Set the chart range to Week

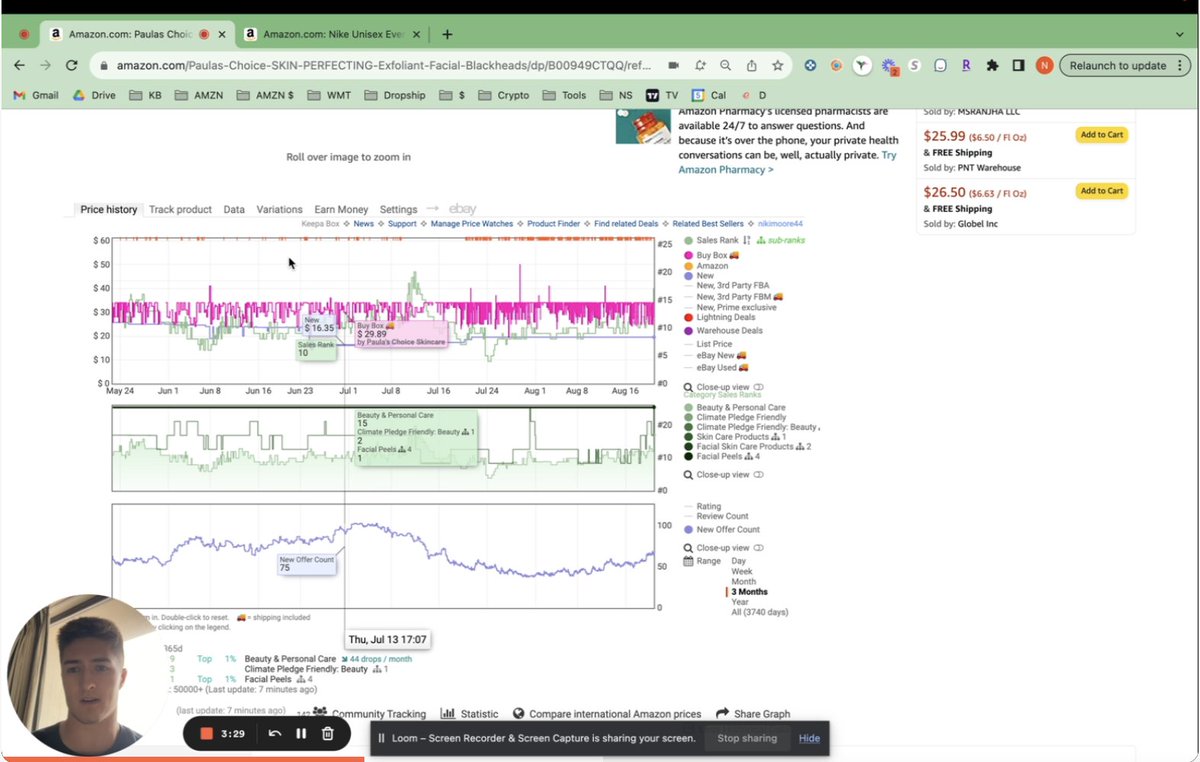(x=742, y=571)
